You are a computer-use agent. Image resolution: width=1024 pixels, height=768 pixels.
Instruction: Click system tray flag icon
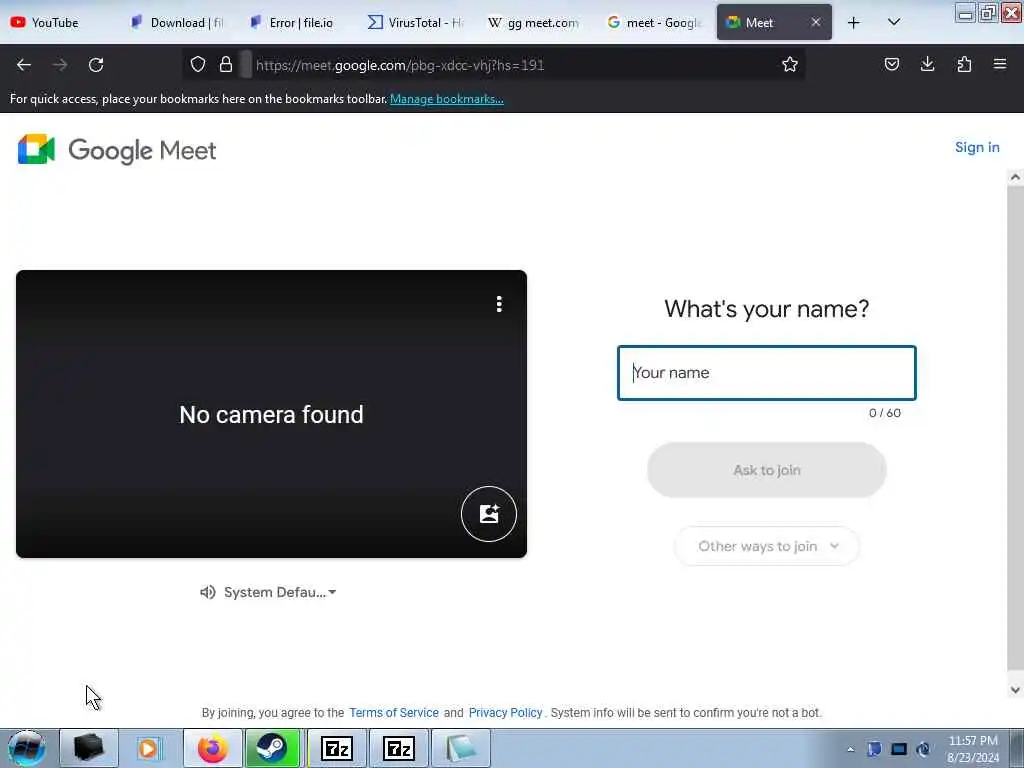point(874,749)
